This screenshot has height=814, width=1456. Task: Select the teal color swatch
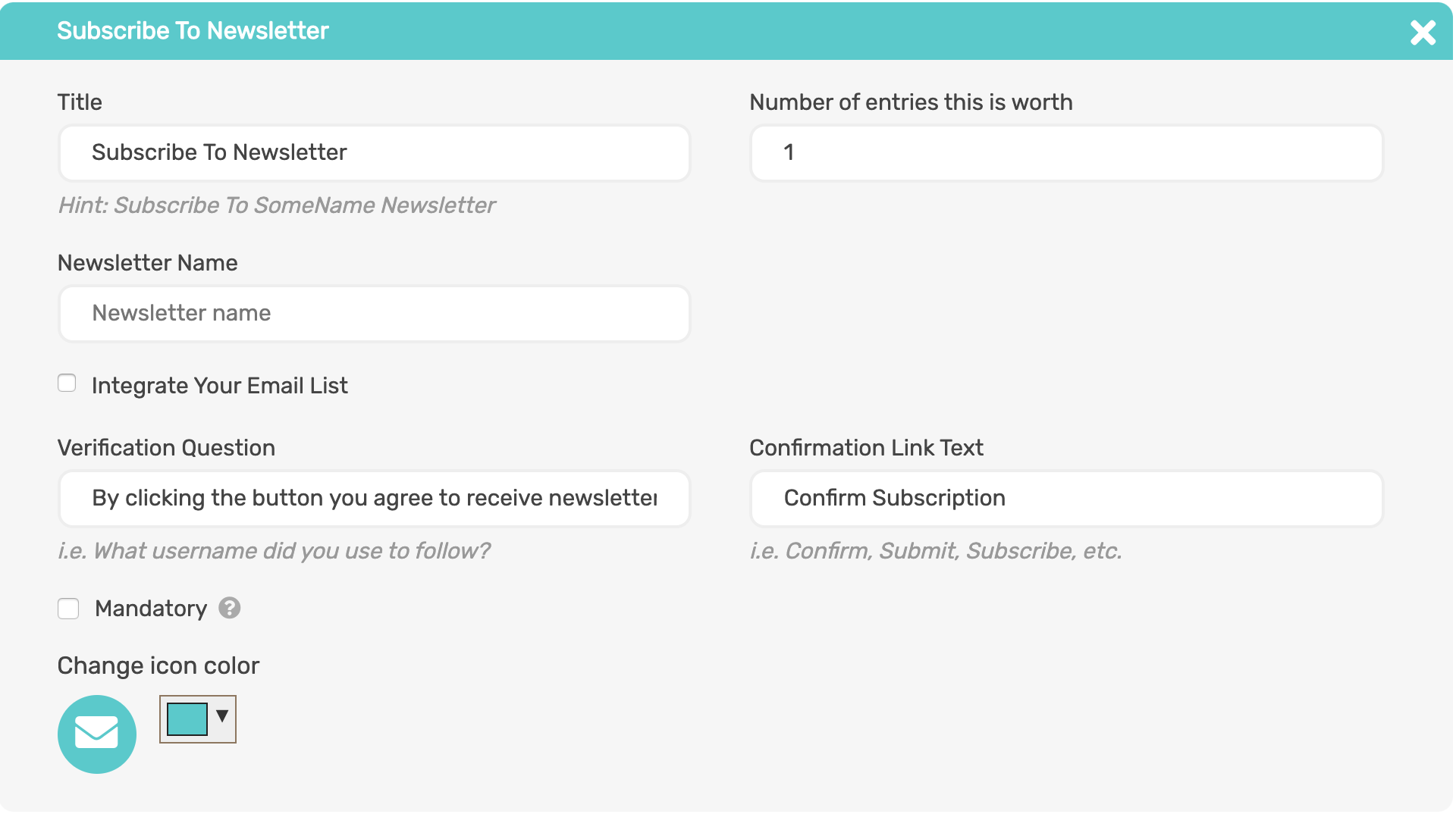coord(187,719)
